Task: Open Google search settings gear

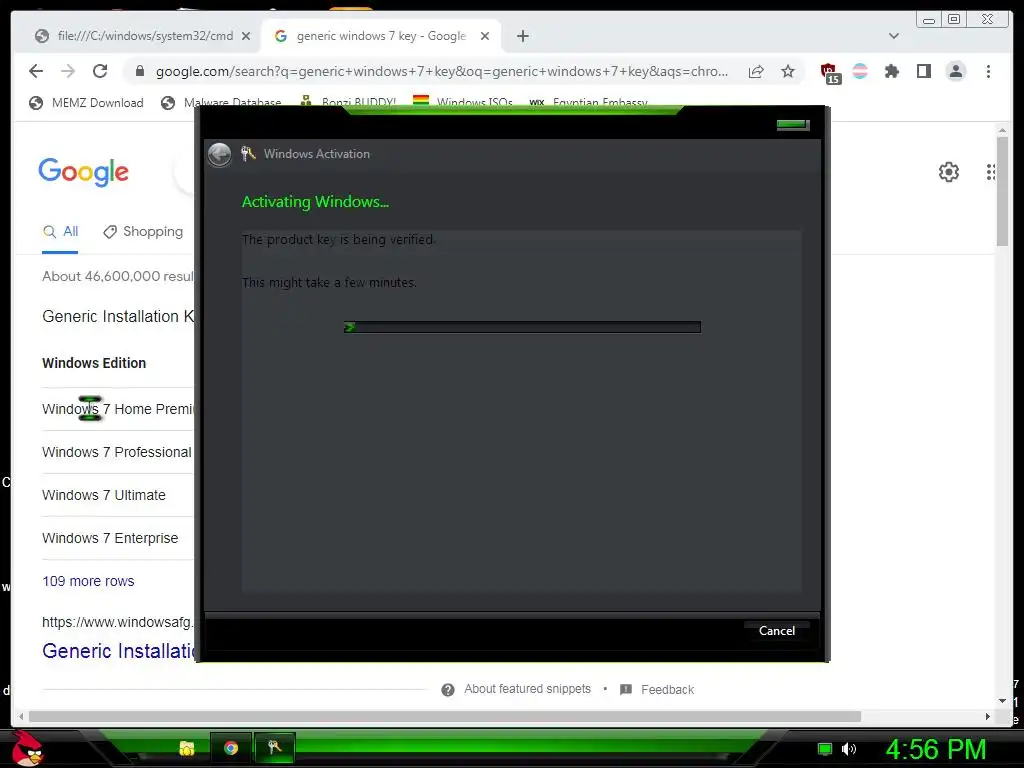Action: [x=949, y=172]
